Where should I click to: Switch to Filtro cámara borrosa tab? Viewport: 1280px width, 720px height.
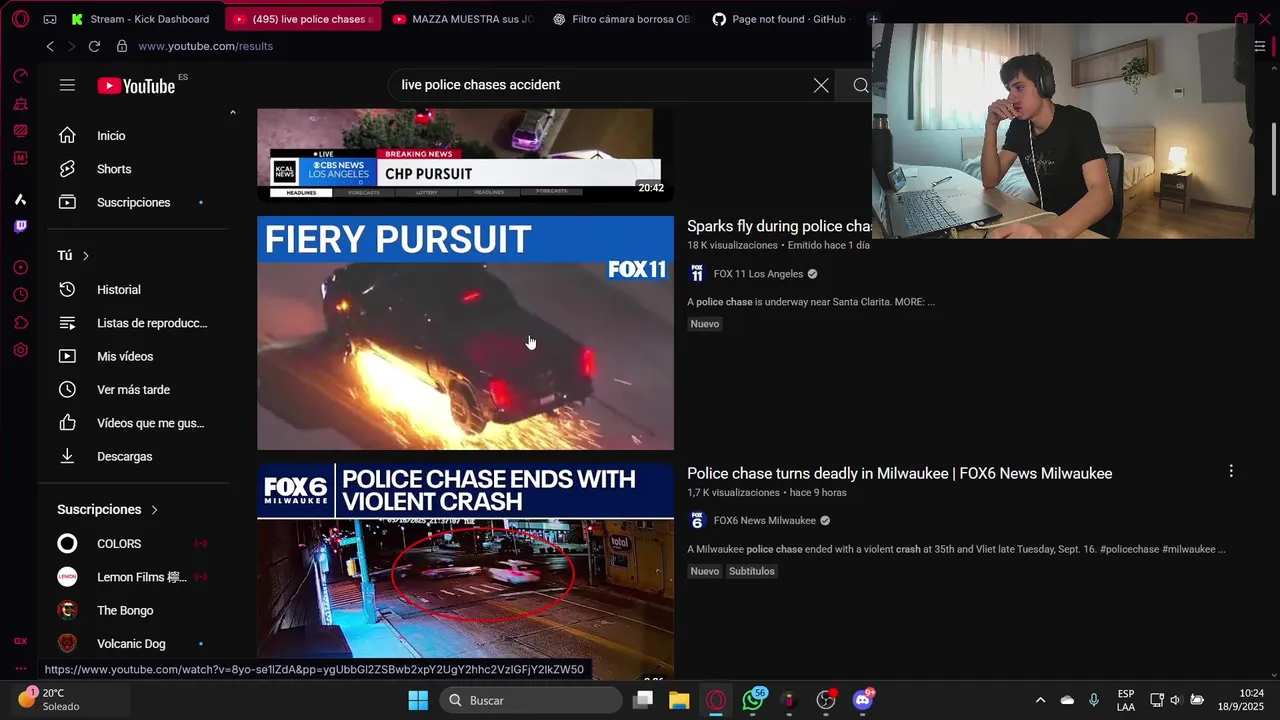point(623,19)
